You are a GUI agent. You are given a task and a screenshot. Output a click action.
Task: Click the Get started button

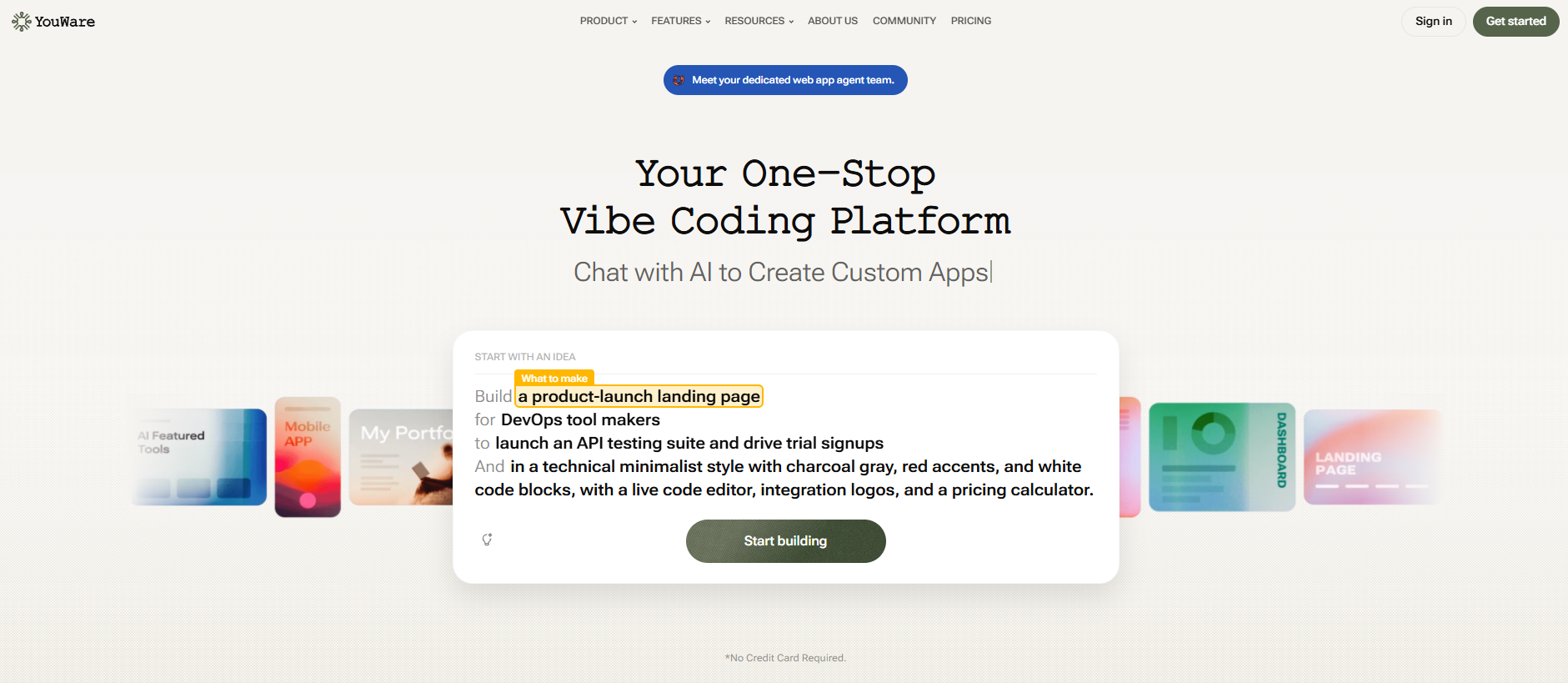pos(1516,22)
